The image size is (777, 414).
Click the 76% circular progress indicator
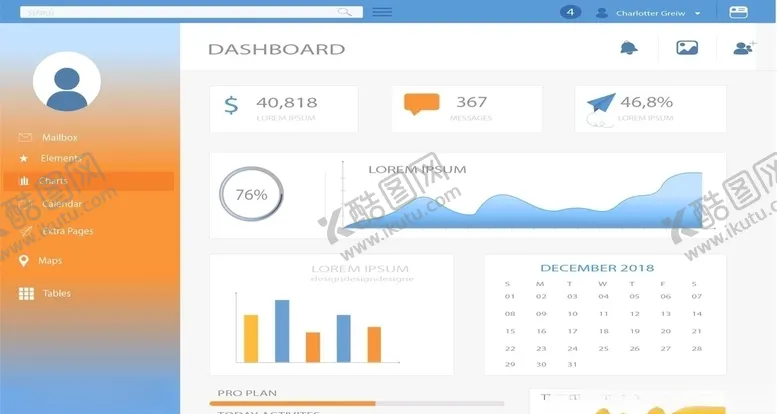[251, 195]
